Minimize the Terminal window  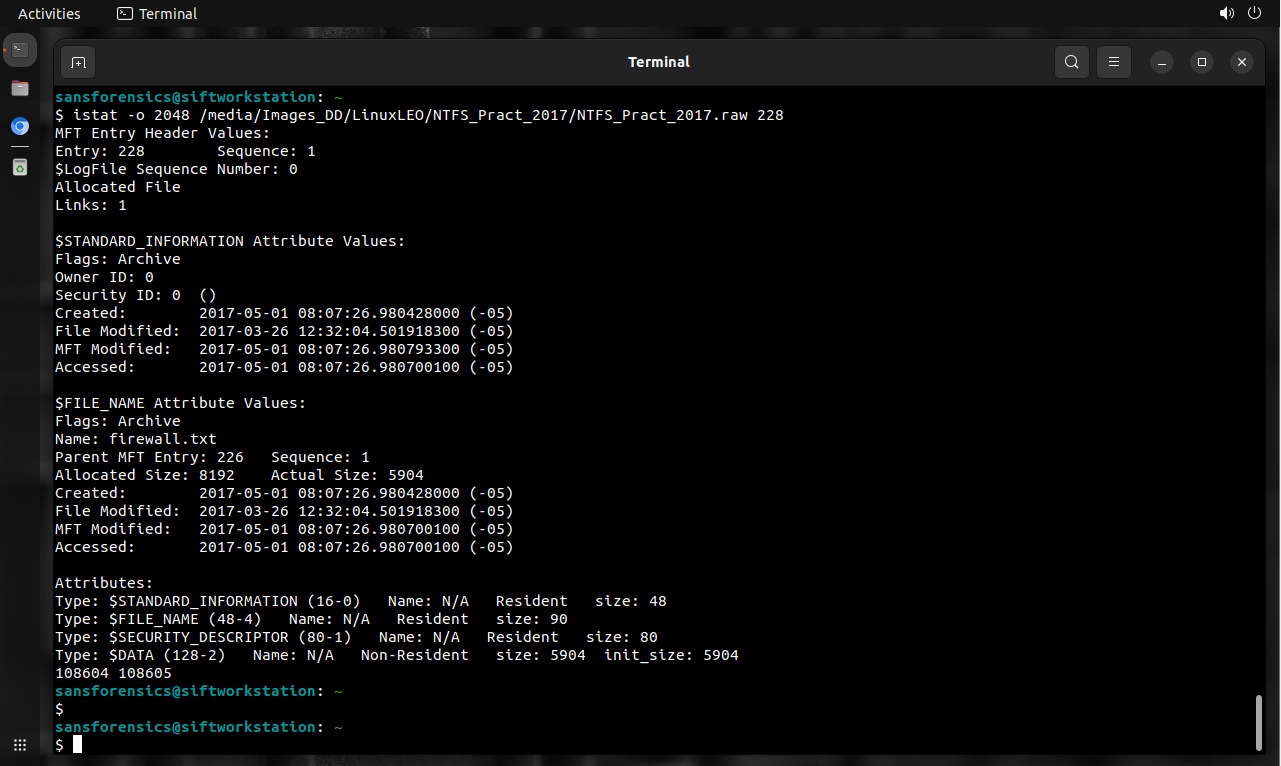point(1162,62)
